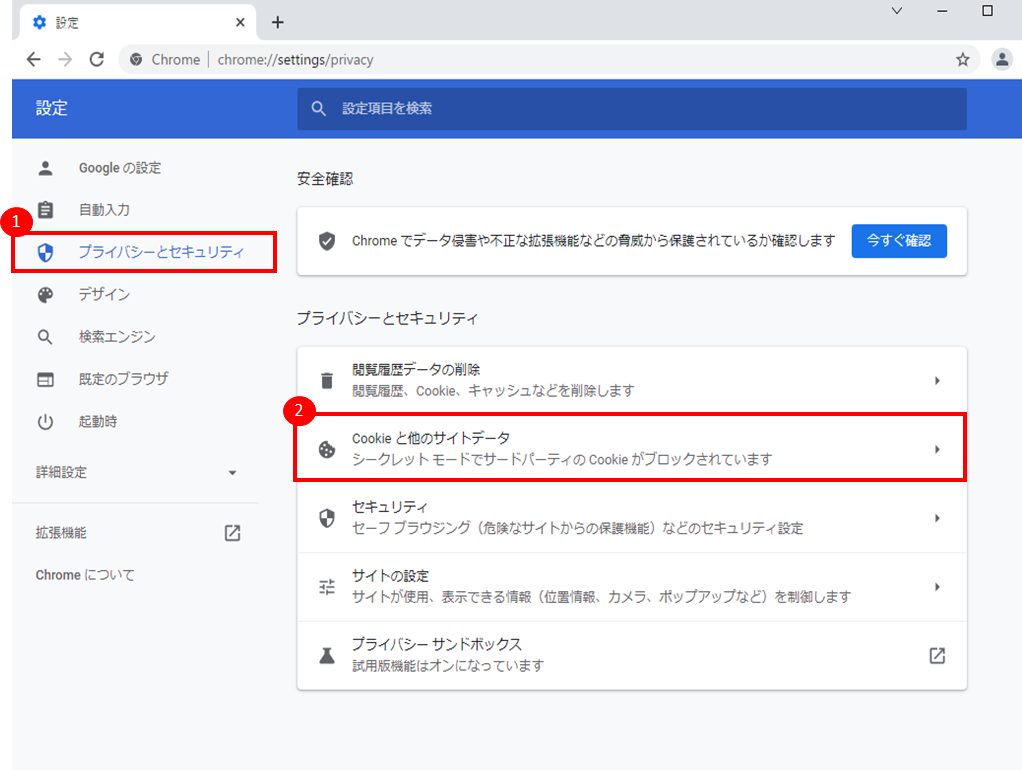Click the cookie icon for Cookie と他のサイトデータ
The width and height of the screenshot is (1022, 770).
click(327, 449)
